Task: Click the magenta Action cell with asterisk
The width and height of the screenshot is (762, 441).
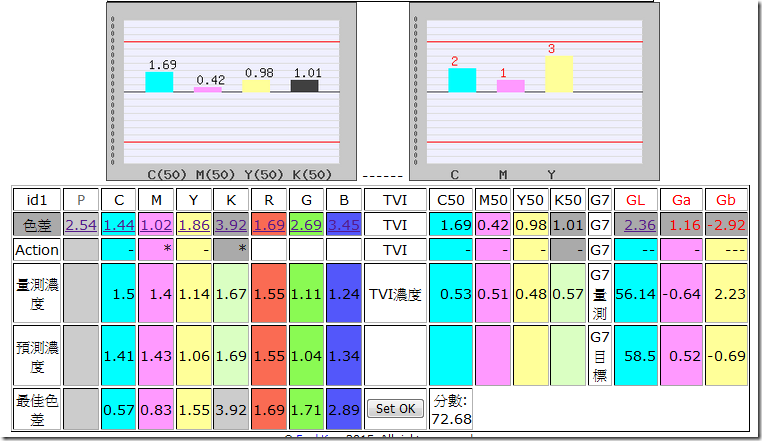Action: tap(156, 249)
